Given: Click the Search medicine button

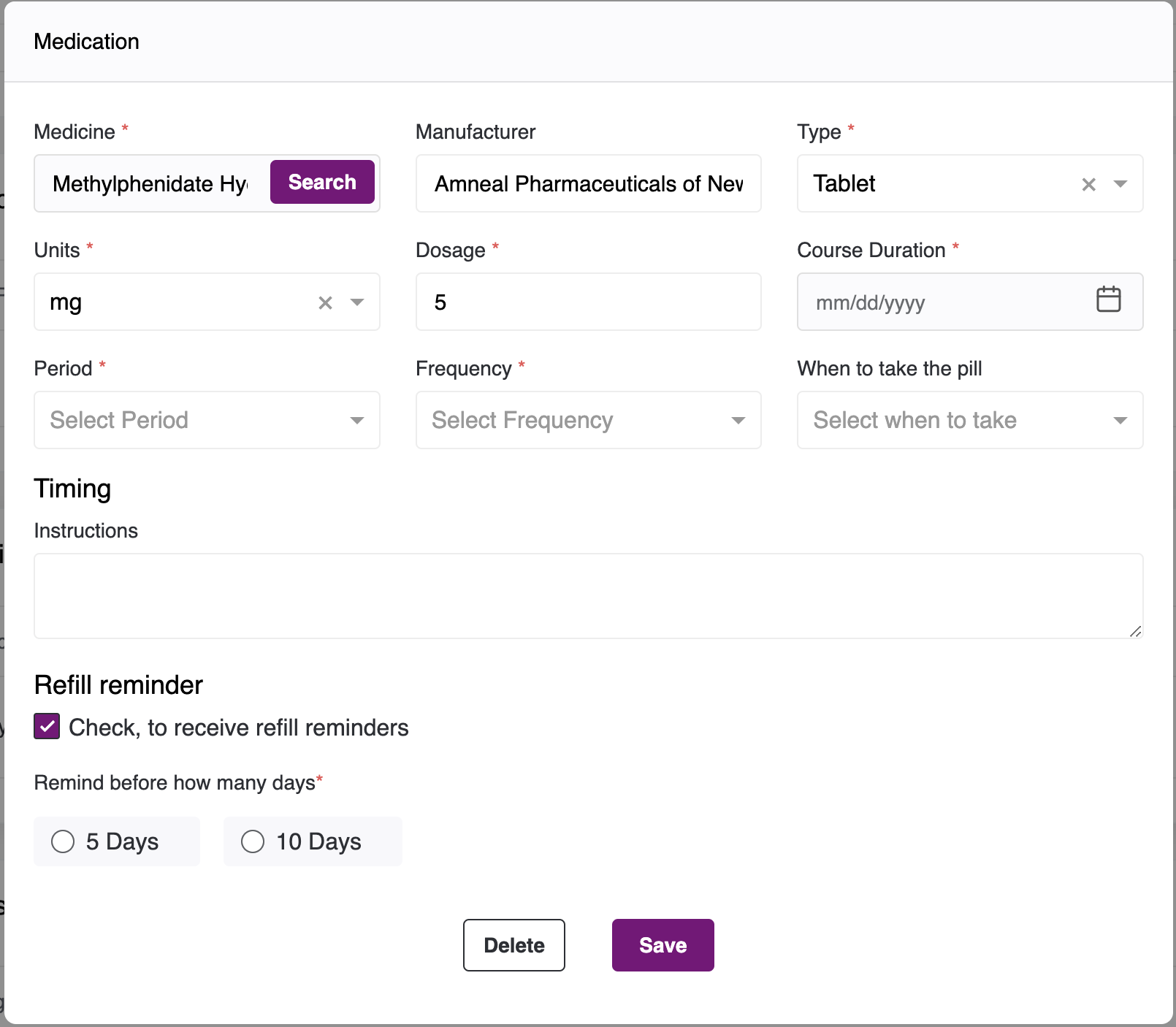Looking at the screenshot, I should pyautogui.click(x=322, y=182).
